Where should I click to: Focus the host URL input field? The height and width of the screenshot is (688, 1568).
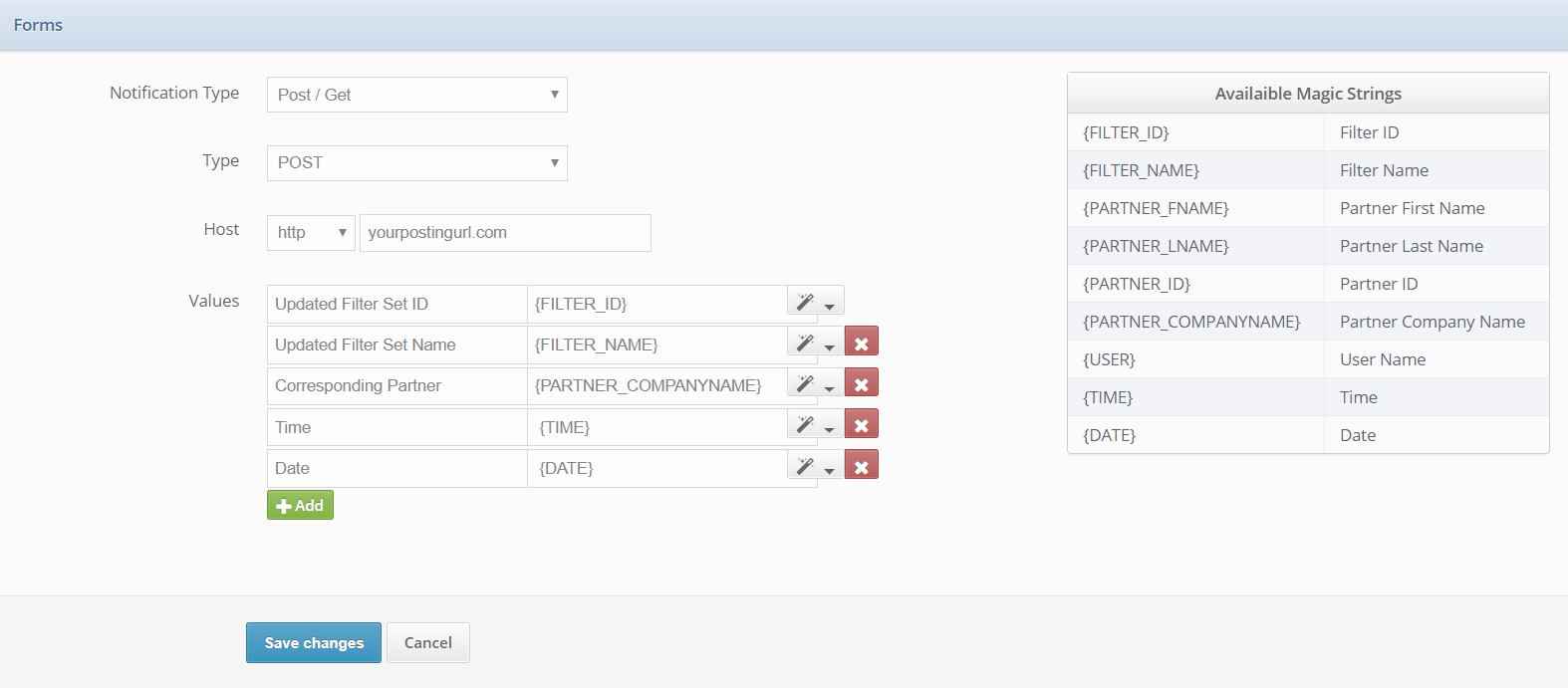pos(505,233)
